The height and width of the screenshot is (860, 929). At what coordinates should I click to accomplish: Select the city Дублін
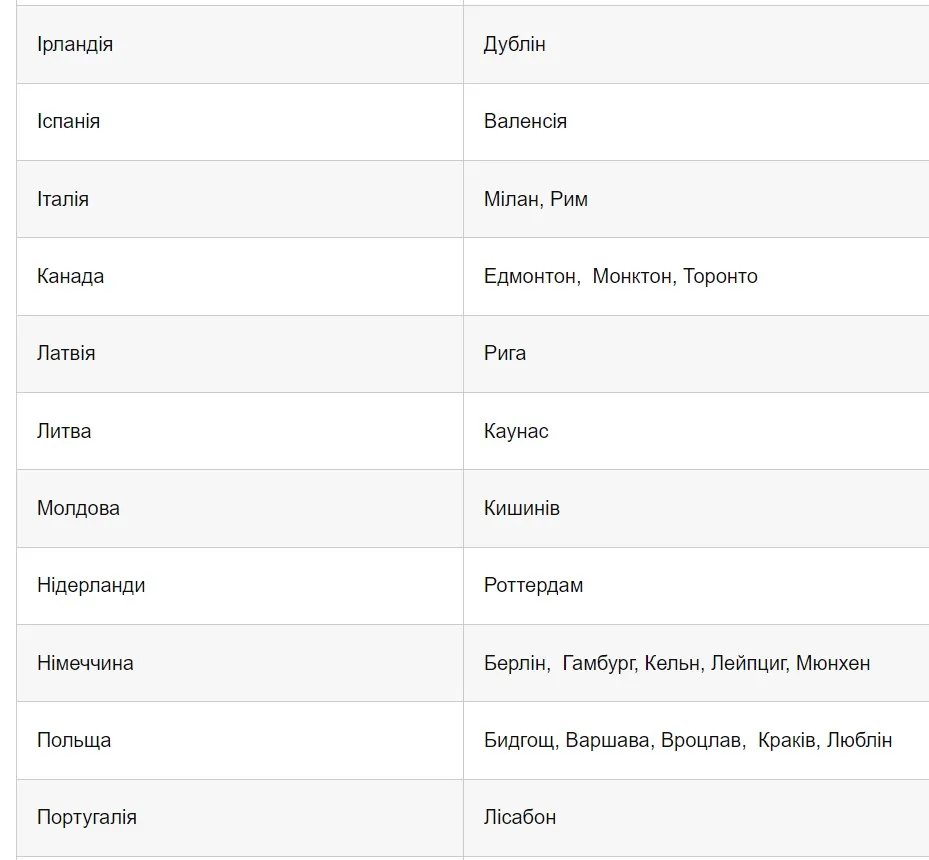click(514, 45)
